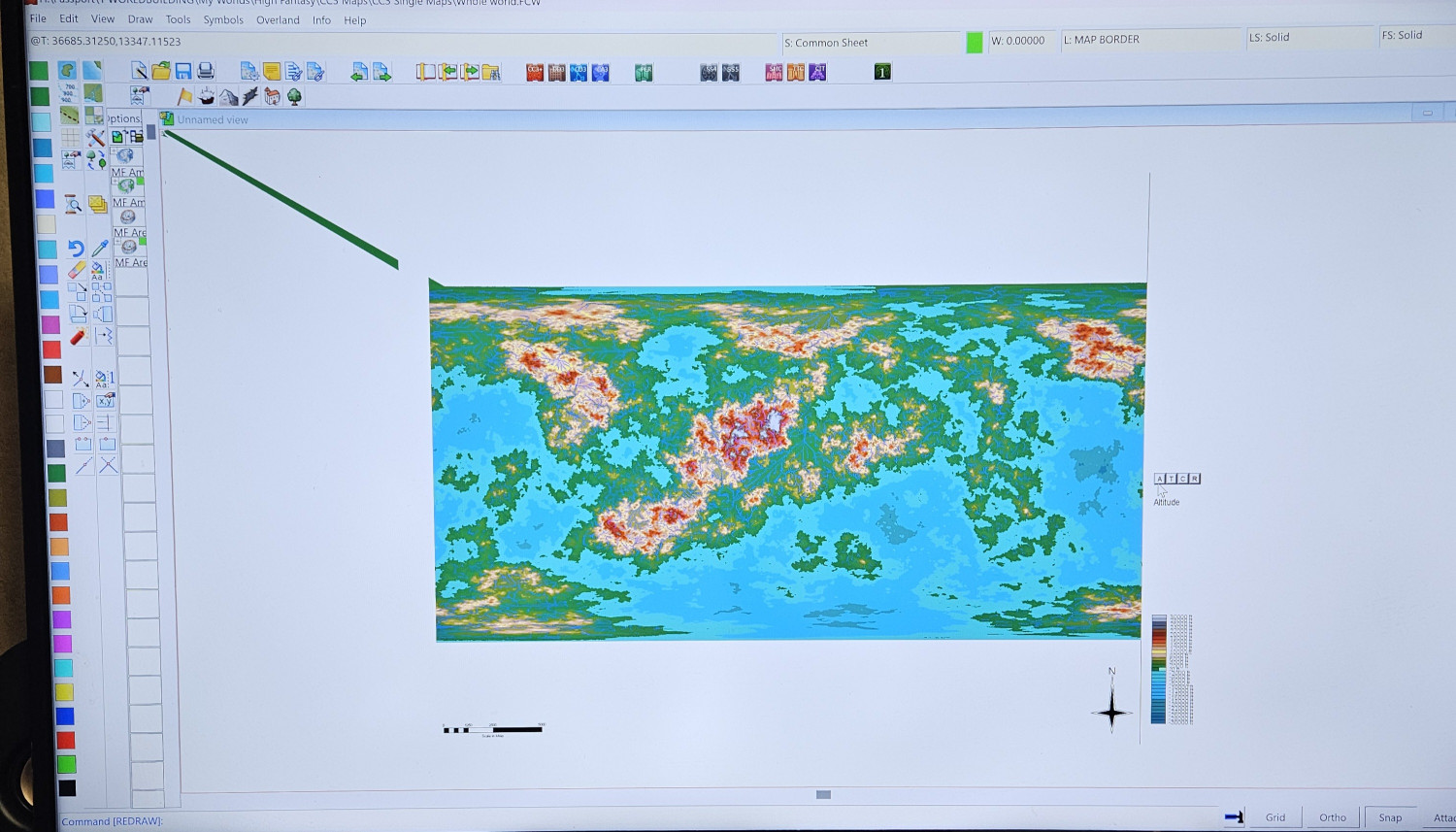
Task: Open a file with the folder icon
Action: (161, 71)
